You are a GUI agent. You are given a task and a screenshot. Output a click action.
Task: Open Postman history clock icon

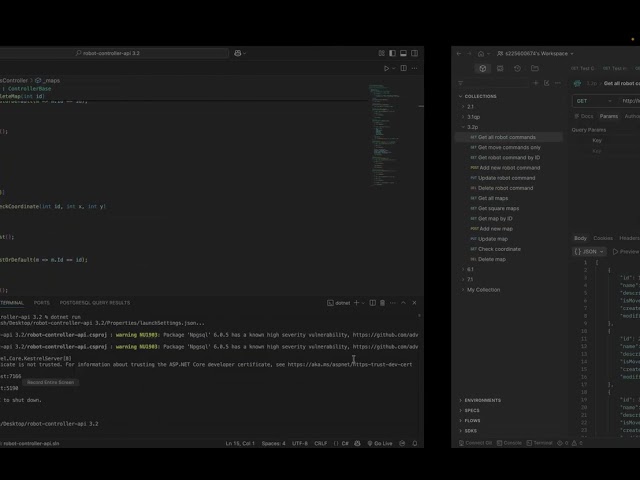[x=517, y=68]
